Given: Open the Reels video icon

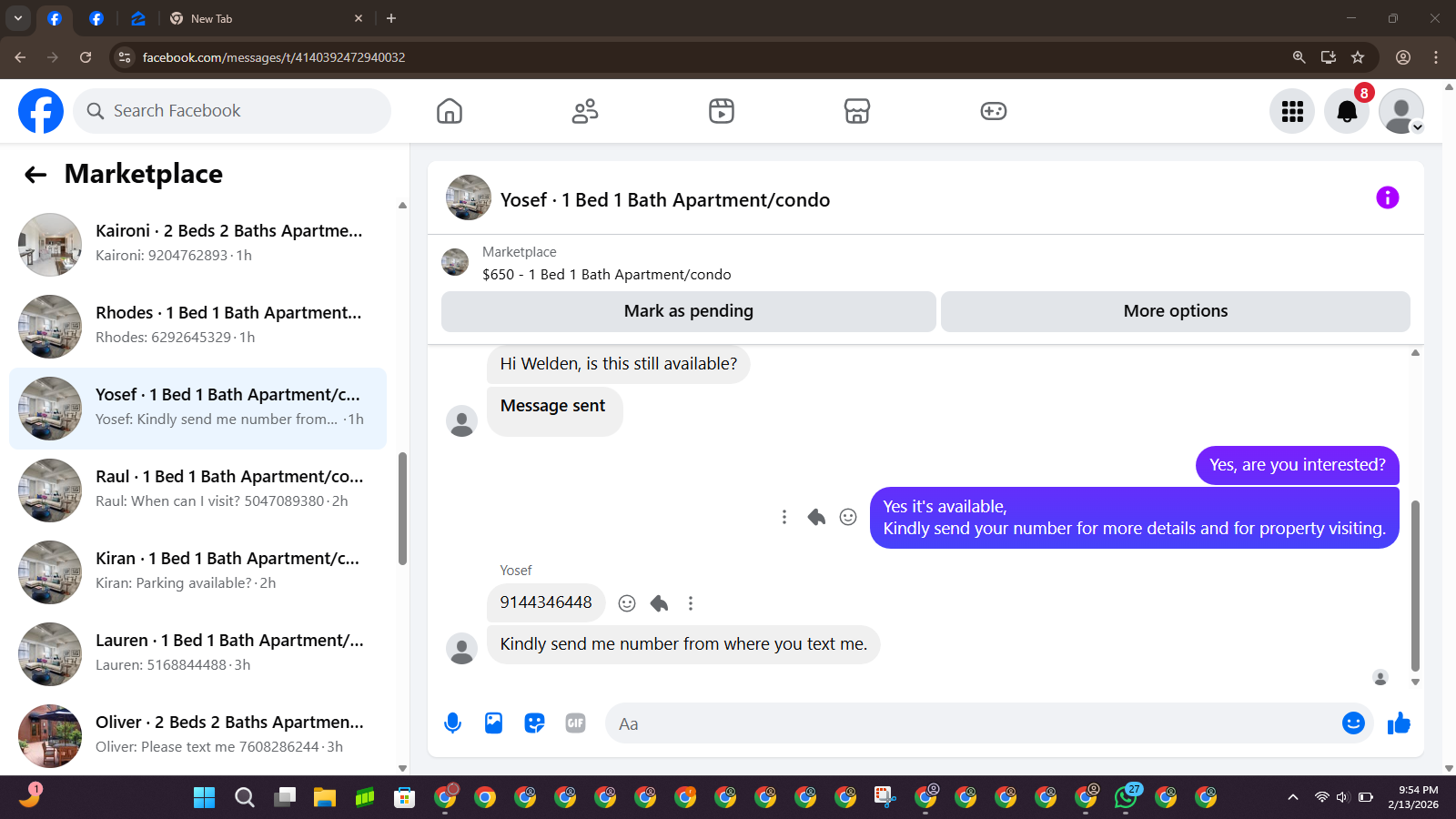Looking at the screenshot, I should coord(722,111).
